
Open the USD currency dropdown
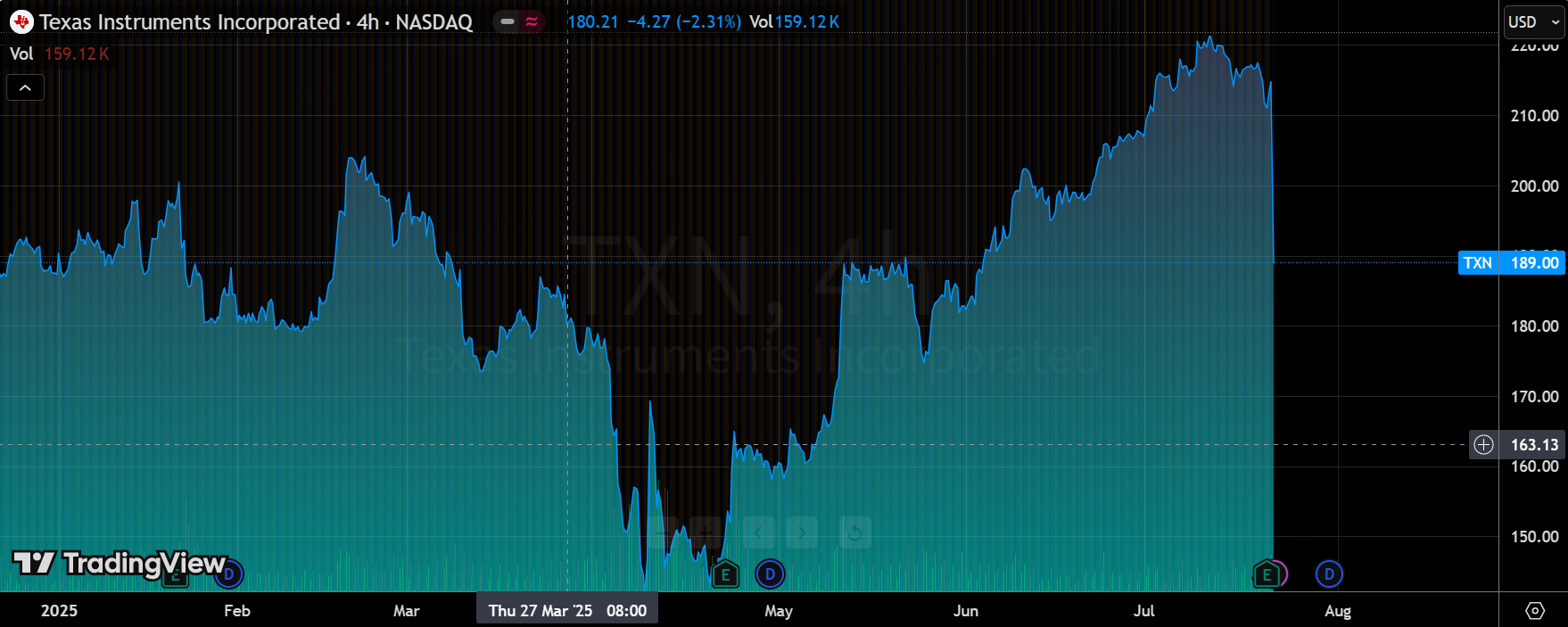tap(1534, 22)
